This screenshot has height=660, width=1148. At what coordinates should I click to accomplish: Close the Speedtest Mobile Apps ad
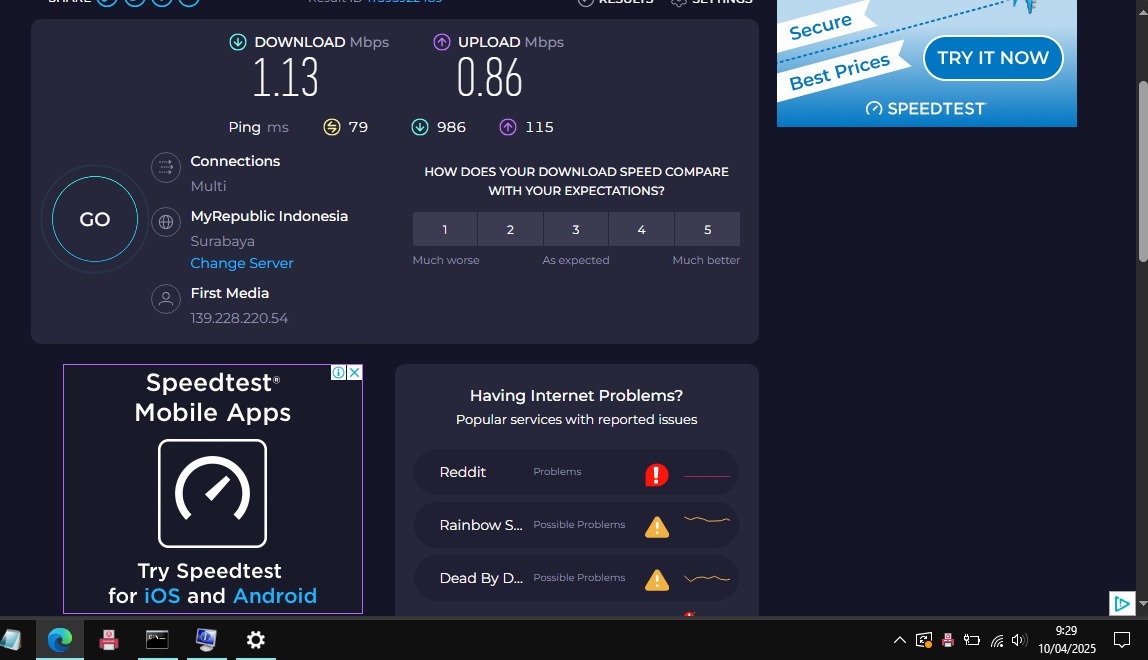(354, 372)
